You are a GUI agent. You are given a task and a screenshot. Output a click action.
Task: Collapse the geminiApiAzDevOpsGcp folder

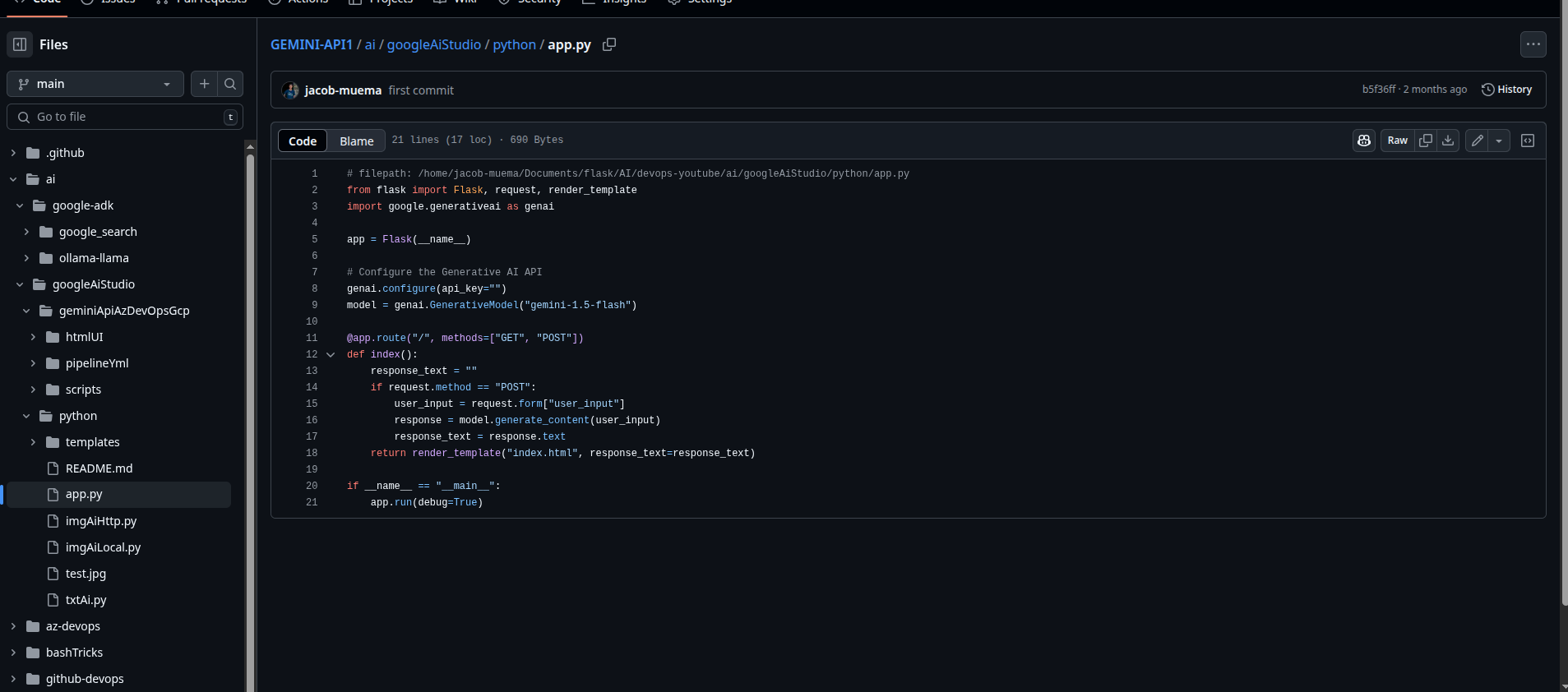point(26,311)
